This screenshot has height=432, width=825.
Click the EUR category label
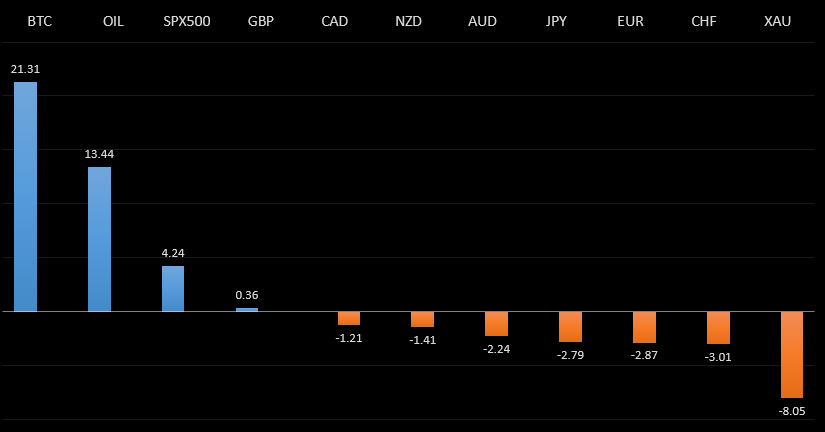(630, 21)
